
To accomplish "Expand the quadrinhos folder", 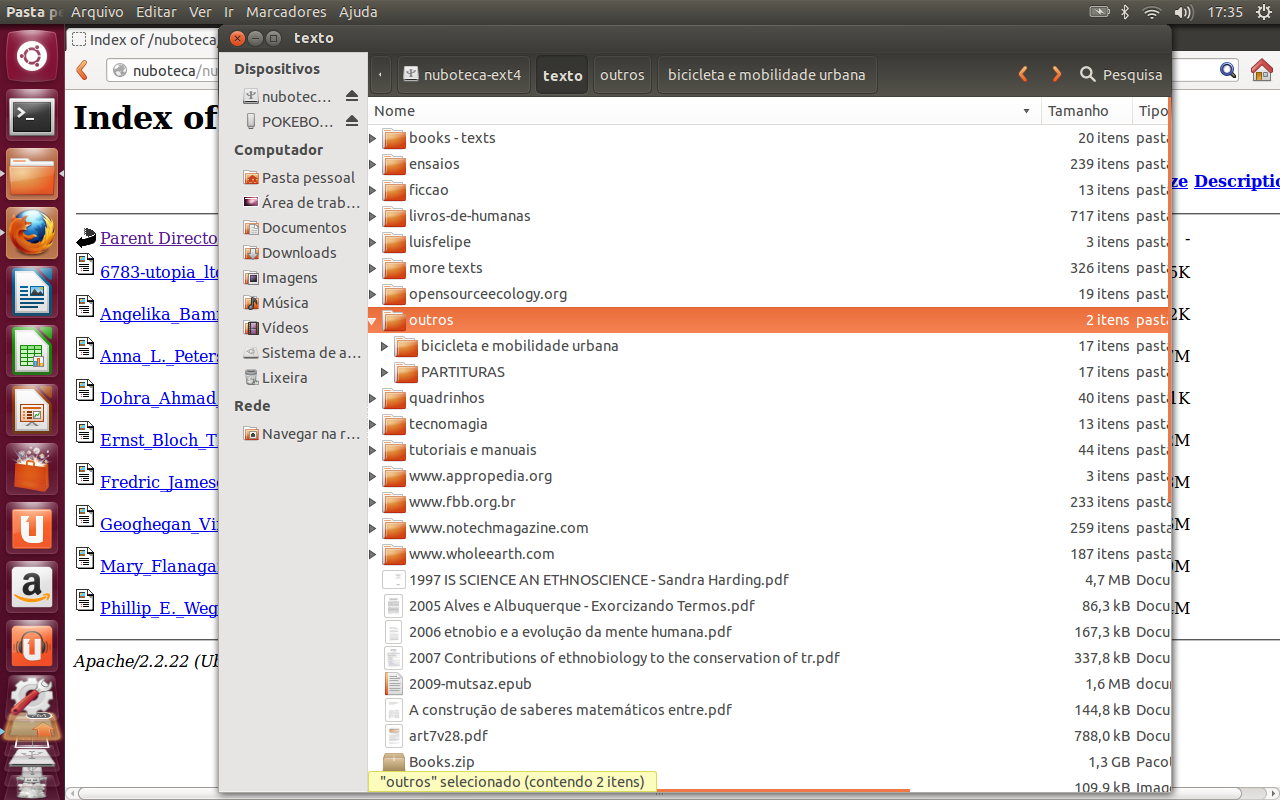I will tap(373, 399).
